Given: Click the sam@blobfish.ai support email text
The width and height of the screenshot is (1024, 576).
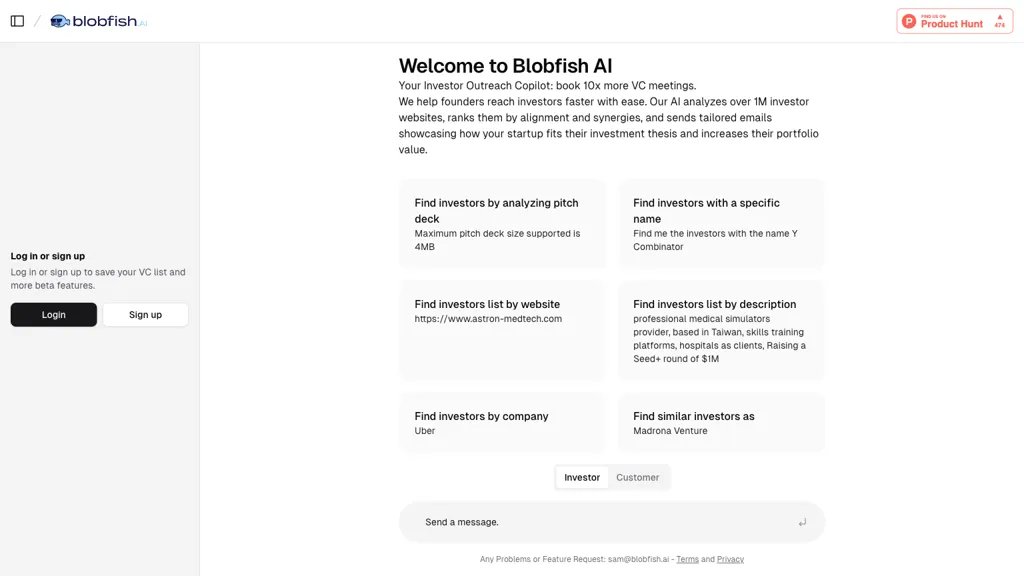Looking at the screenshot, I should [638, 559].
